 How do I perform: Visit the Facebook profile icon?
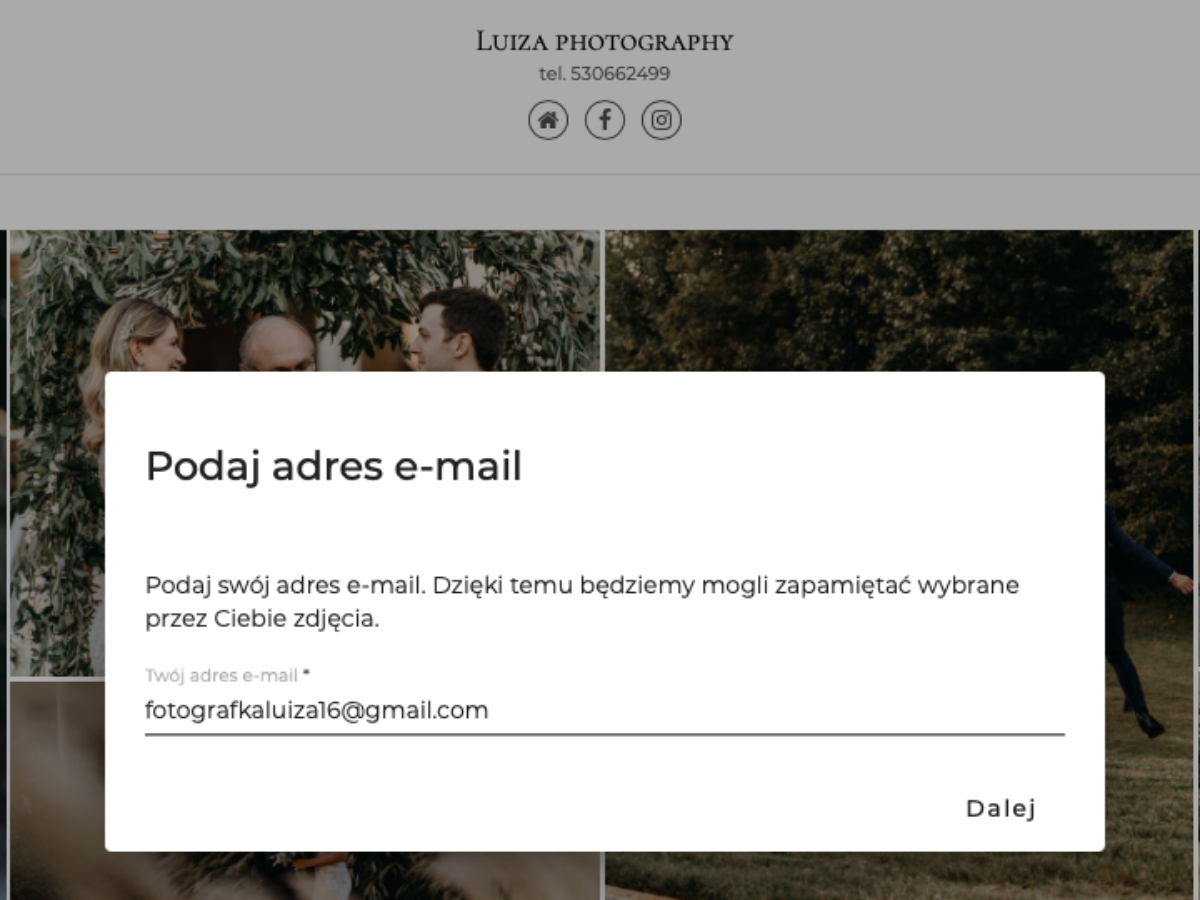click(605, 120)
